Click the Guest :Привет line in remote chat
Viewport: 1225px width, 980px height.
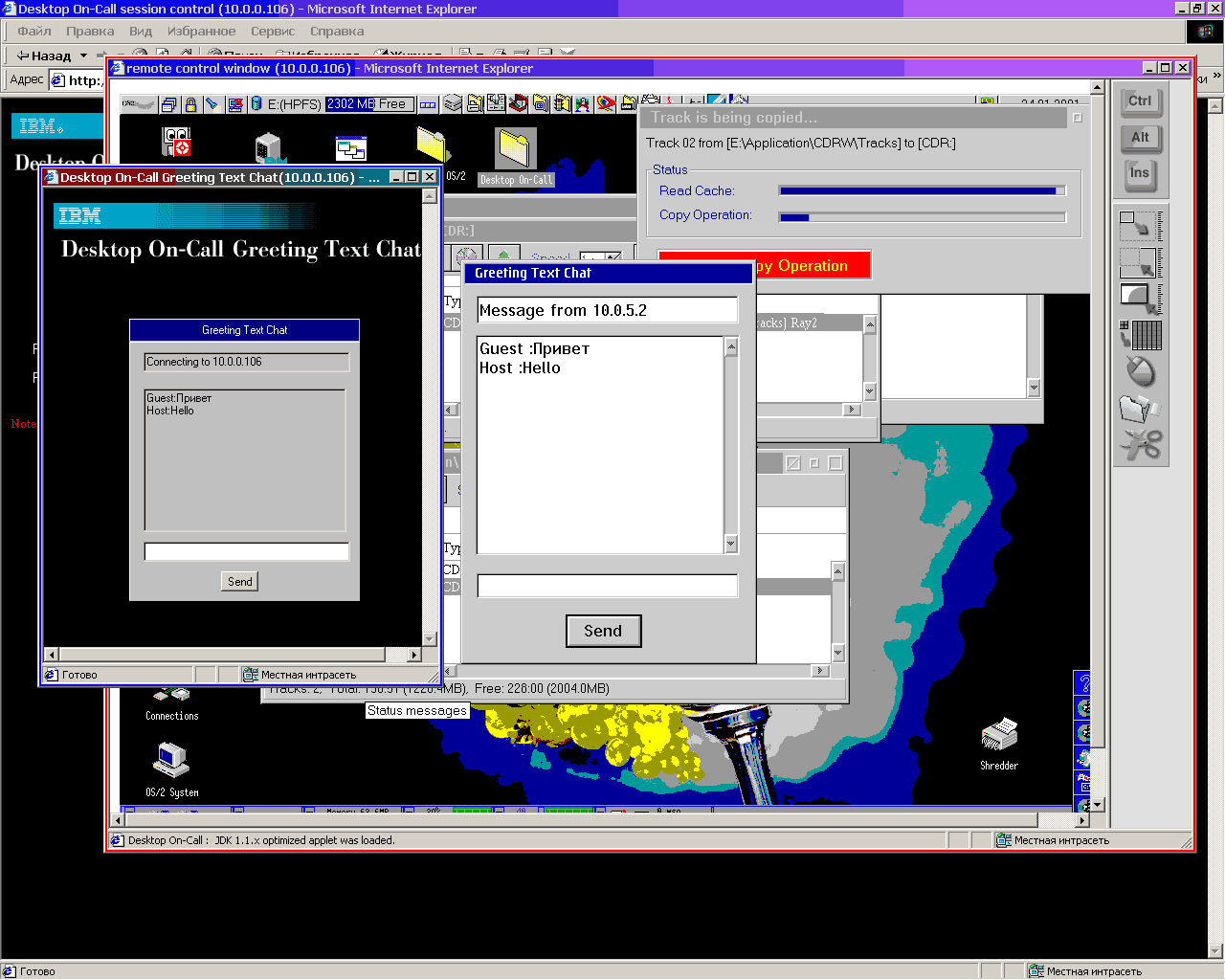(534, 348)
